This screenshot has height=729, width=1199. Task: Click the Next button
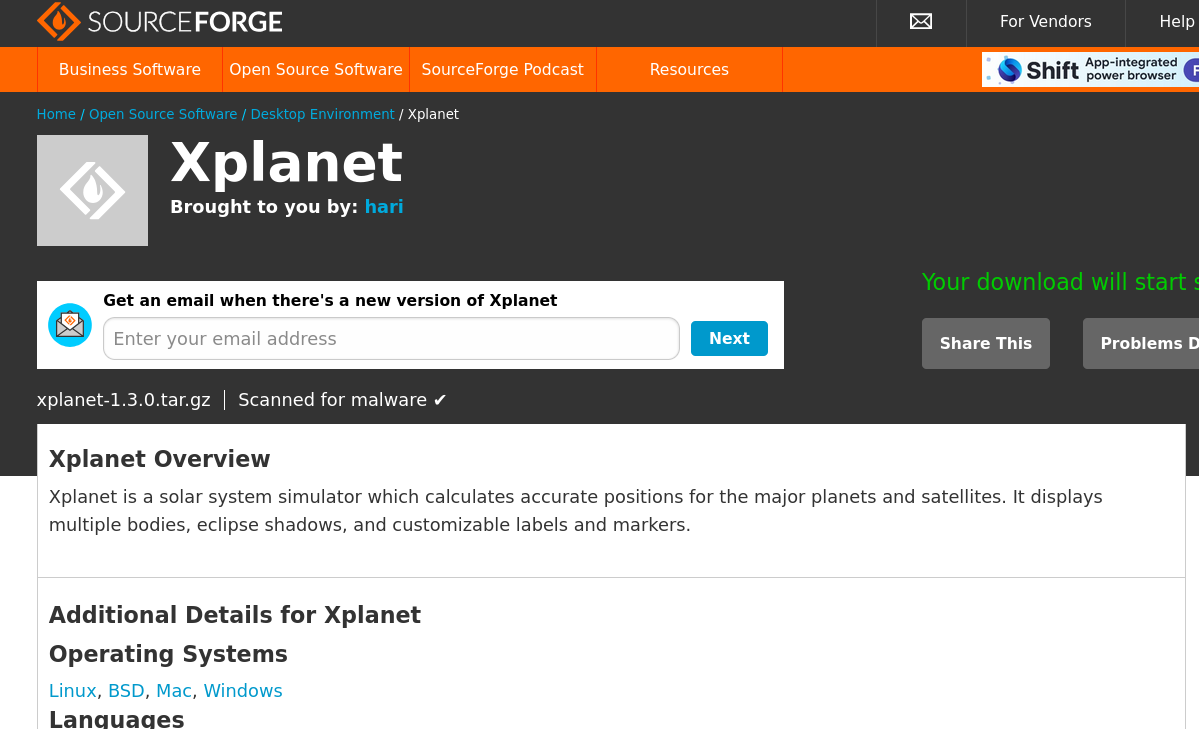tap(729, 338)
